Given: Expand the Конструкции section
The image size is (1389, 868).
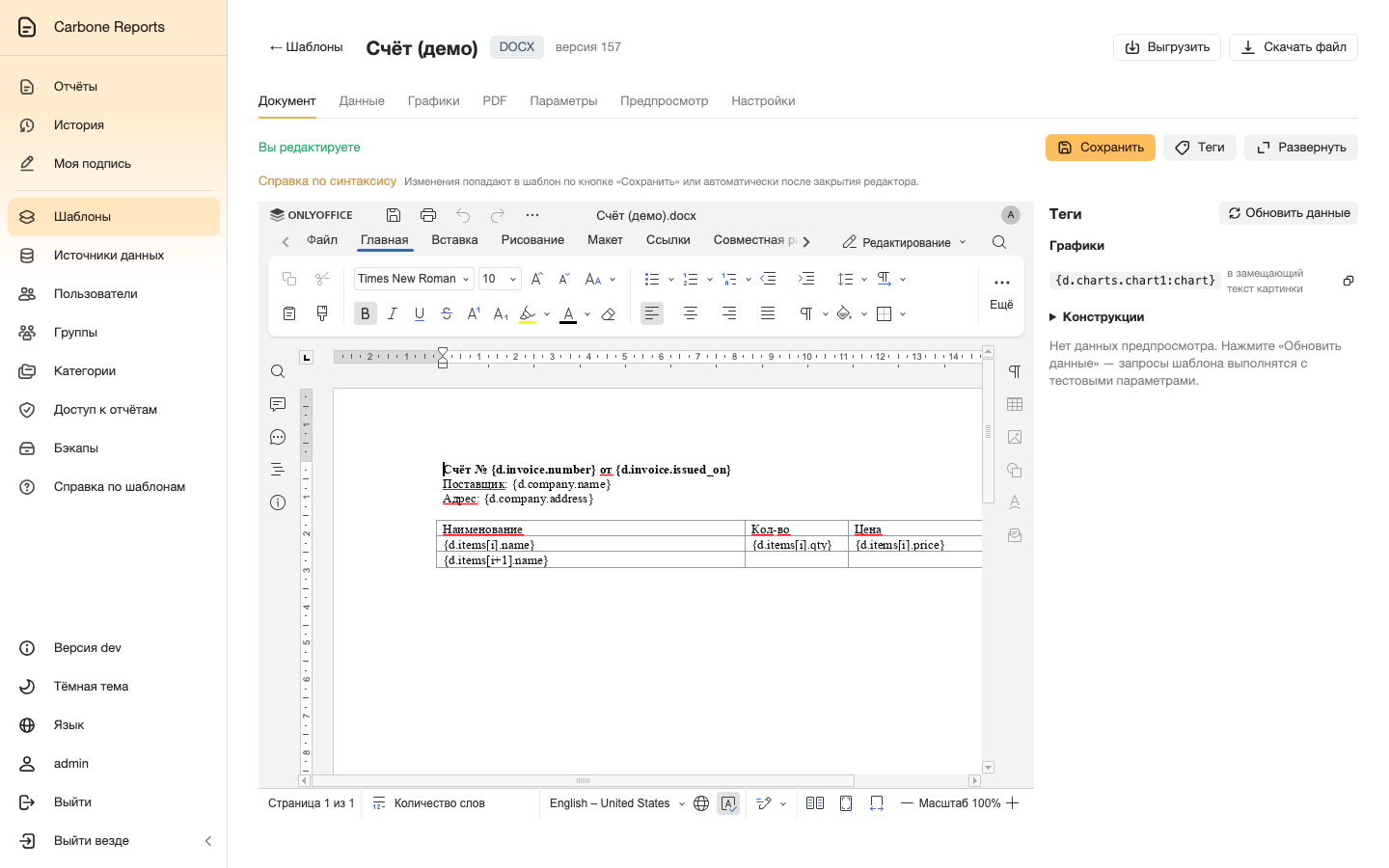Looking at the screenshot, I should (x=1097, y=316).
